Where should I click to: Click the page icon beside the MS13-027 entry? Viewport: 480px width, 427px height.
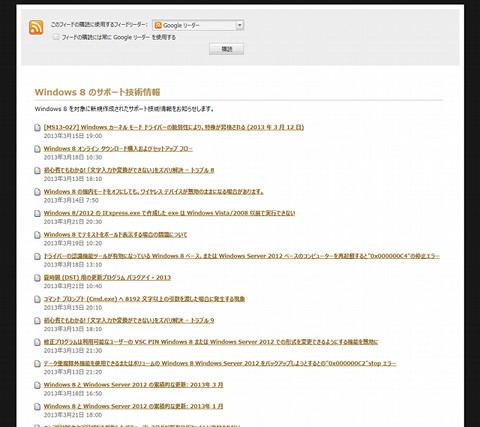coord(37,128)
